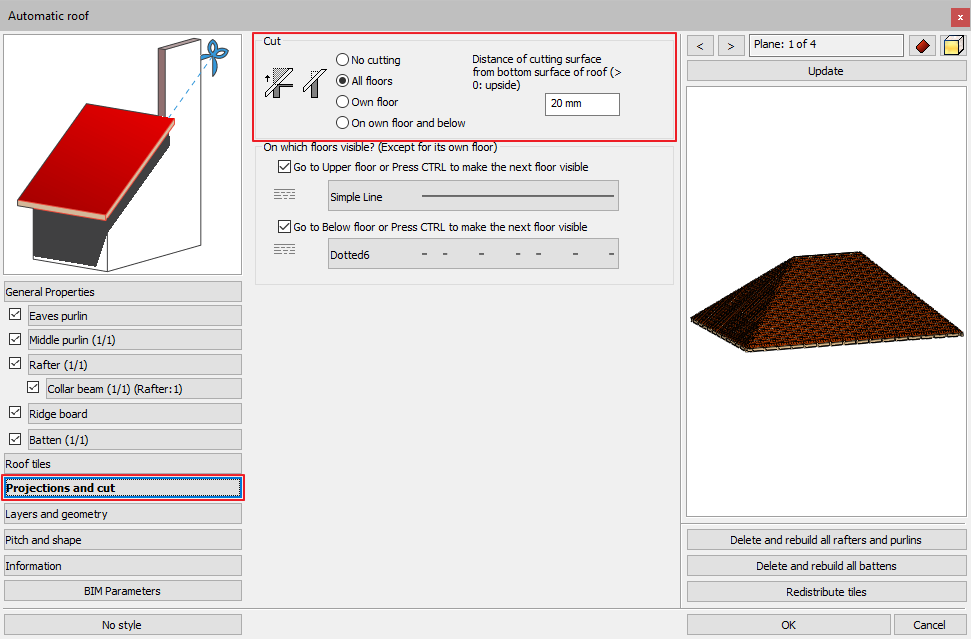This screenshot has width=971, height=639.
Task: Open the No style selector
Action: pos(122,625)
